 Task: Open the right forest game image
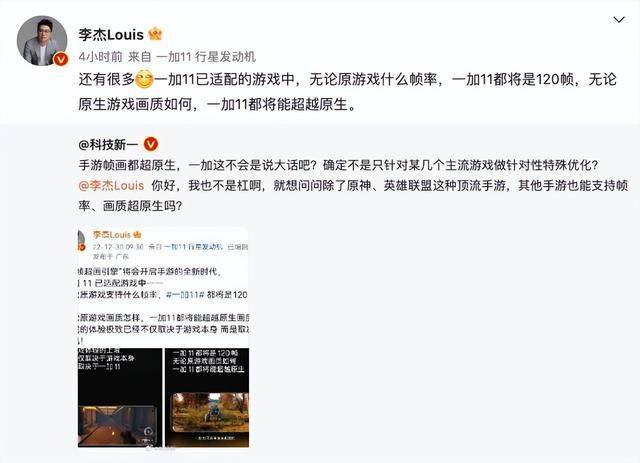click(x=207, y=397)
